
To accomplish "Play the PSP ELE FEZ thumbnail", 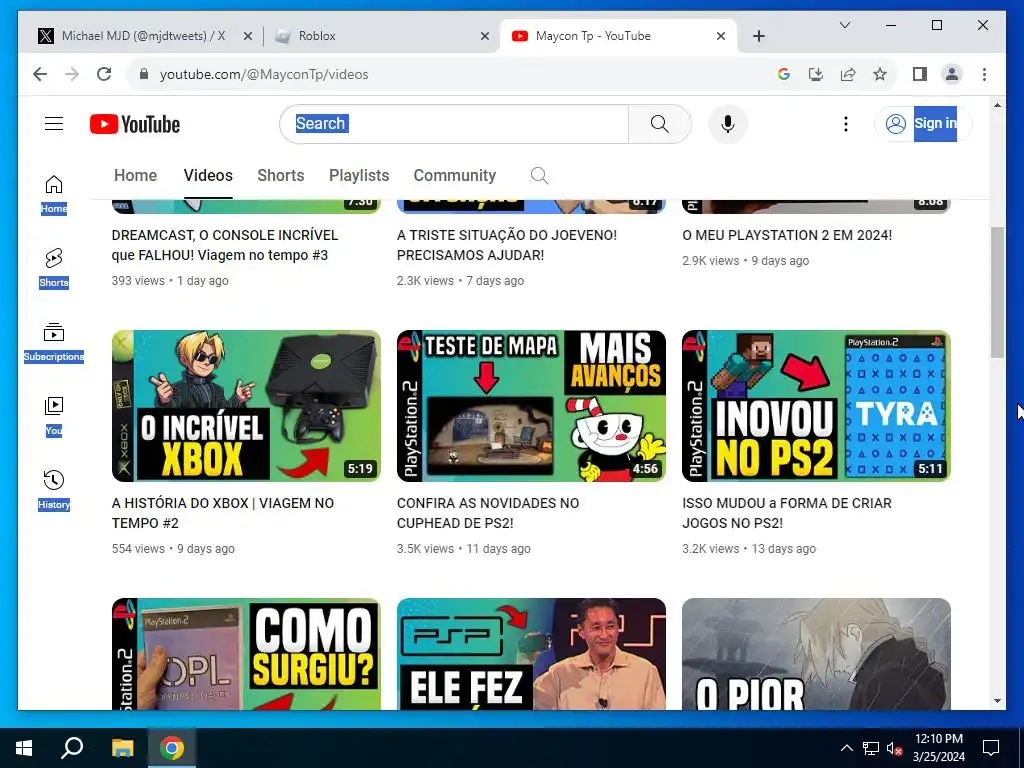I will pos(531,654).
